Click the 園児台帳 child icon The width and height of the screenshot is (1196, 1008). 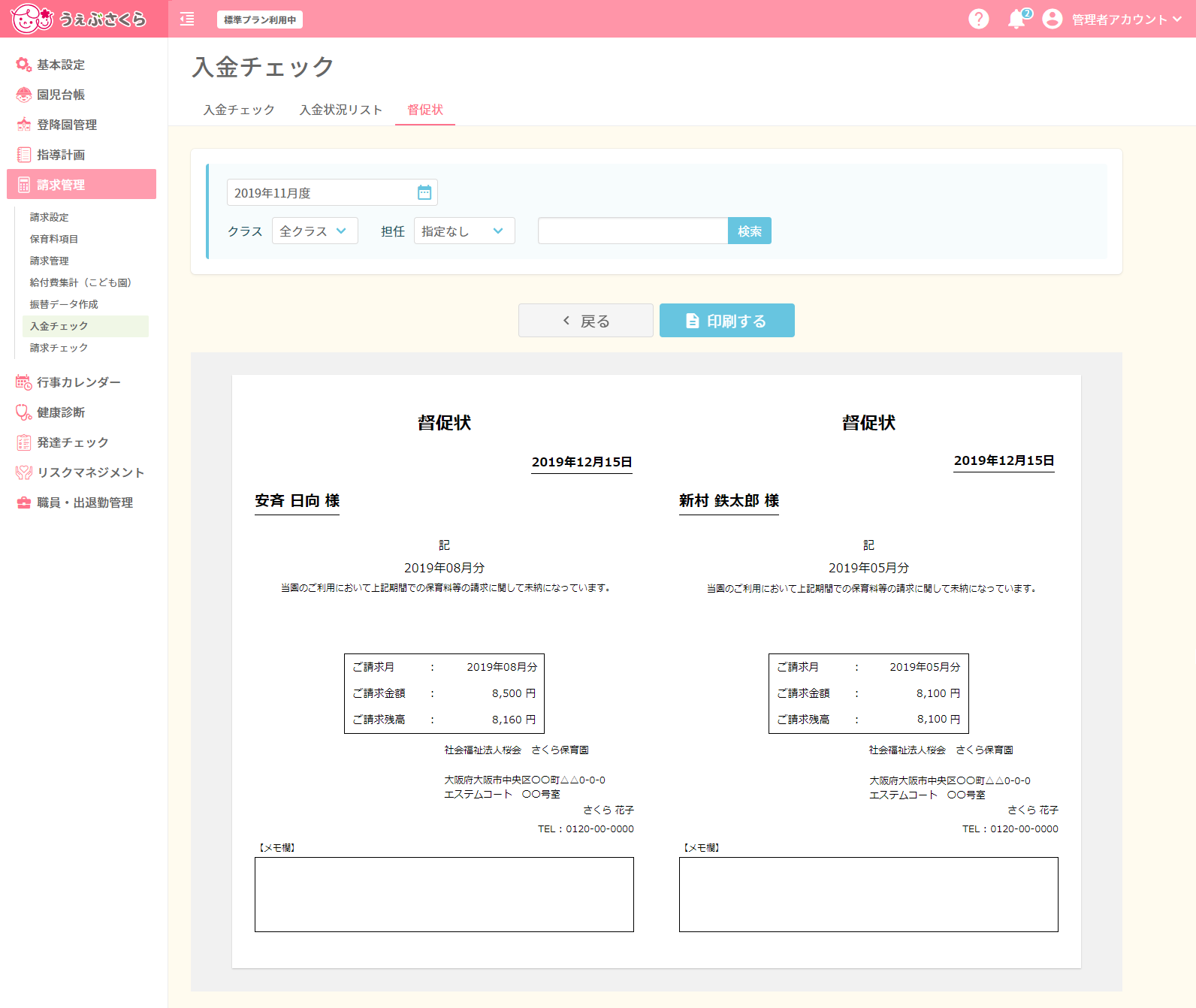click(x=24, y=95)
